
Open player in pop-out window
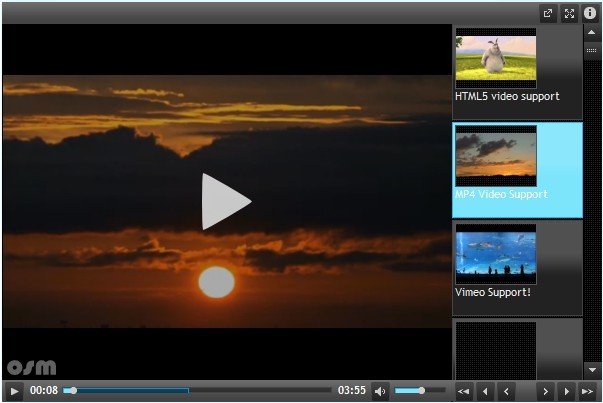click(548, 13)
